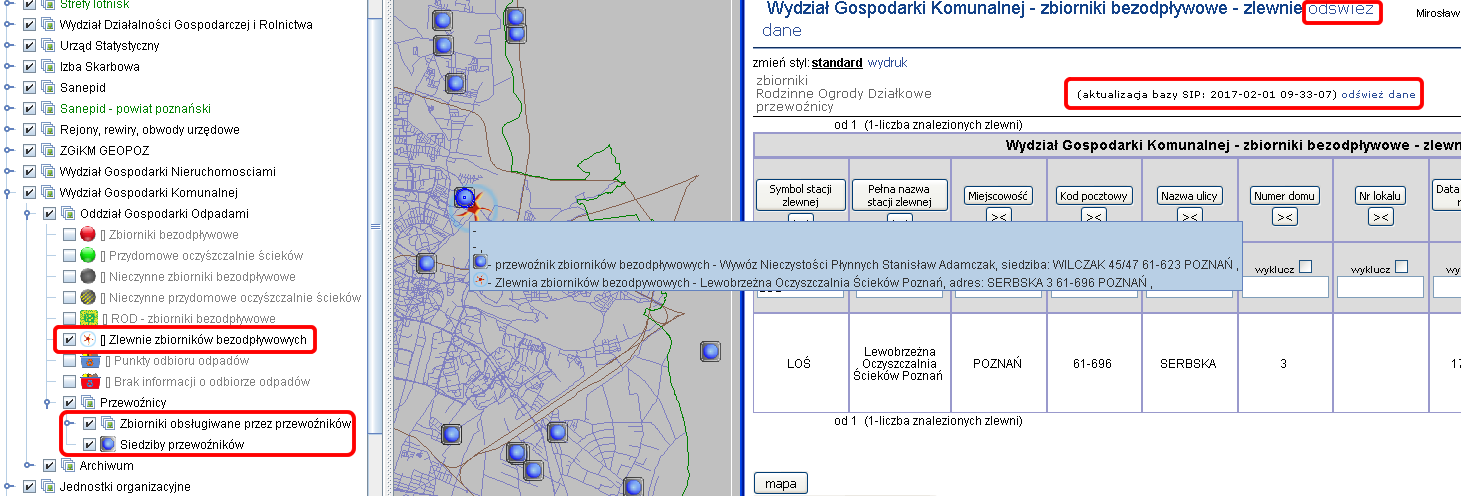This screenshot has width=1461, height=496.
Task: Click the red star zlewnia marker on map
Action: coord(474,205)
